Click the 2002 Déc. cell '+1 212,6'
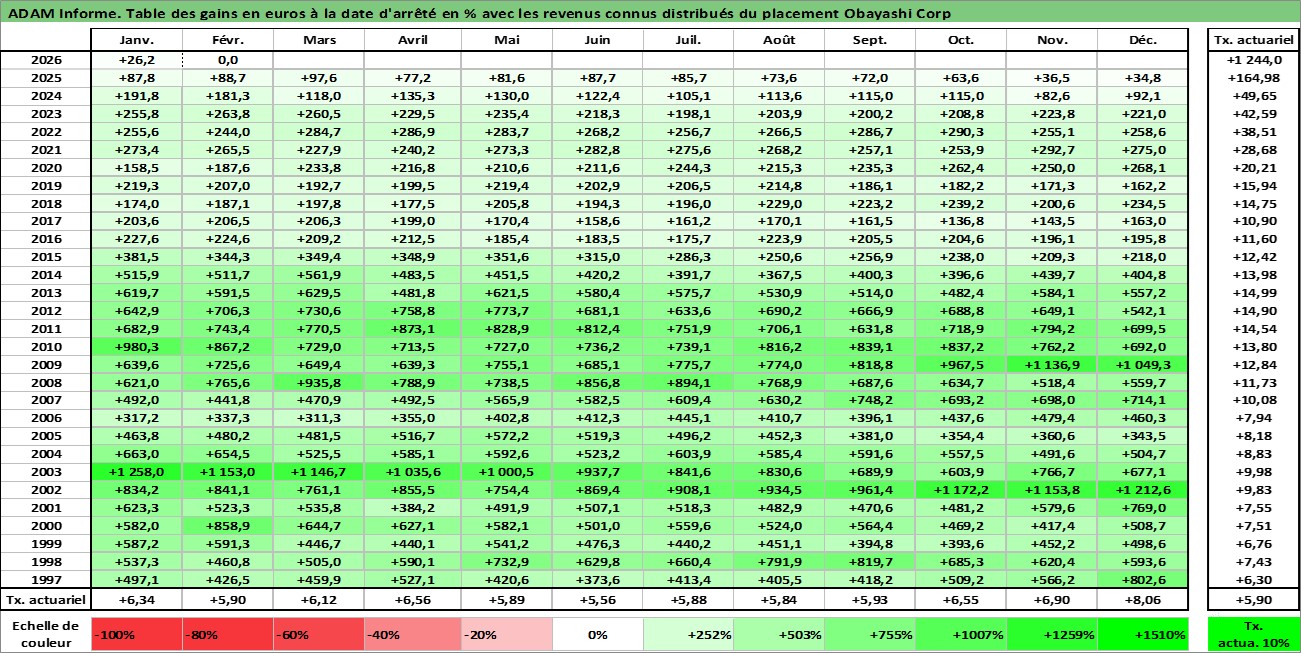Viewport: 1301px width, 653px height. [1143, 490]
